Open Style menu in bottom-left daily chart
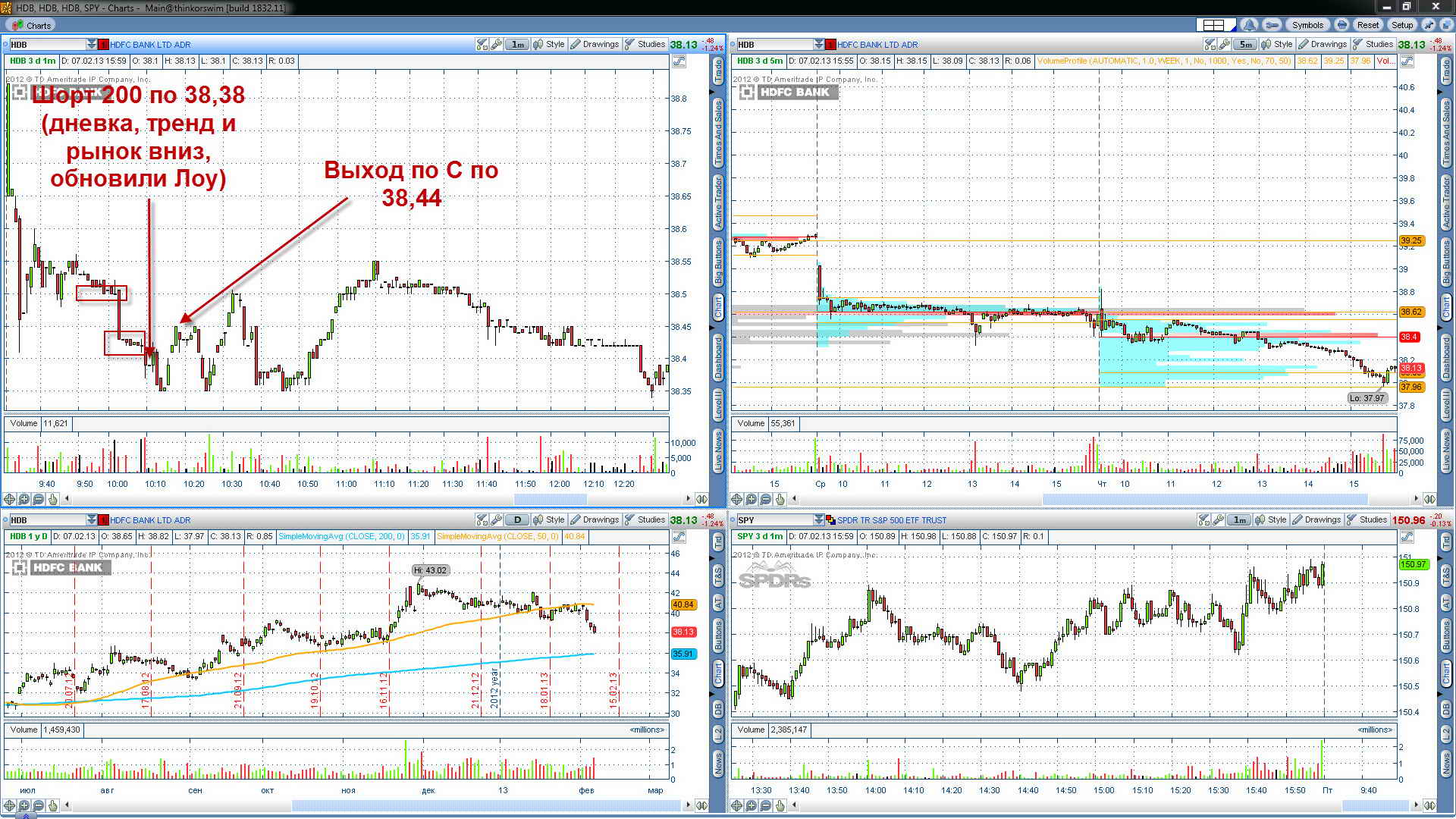The image size is (1456, 819). point(550,520)
